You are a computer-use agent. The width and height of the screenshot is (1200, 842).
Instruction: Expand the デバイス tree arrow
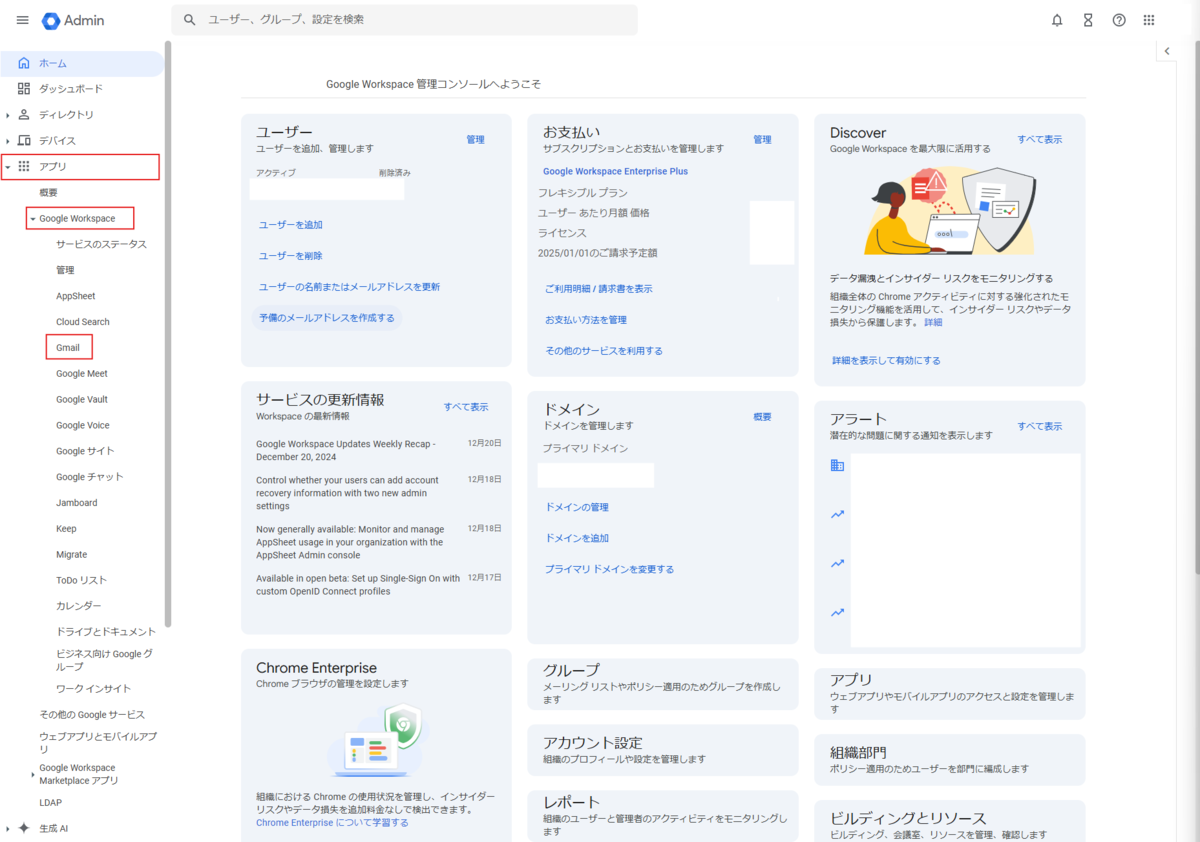(8, 141)
